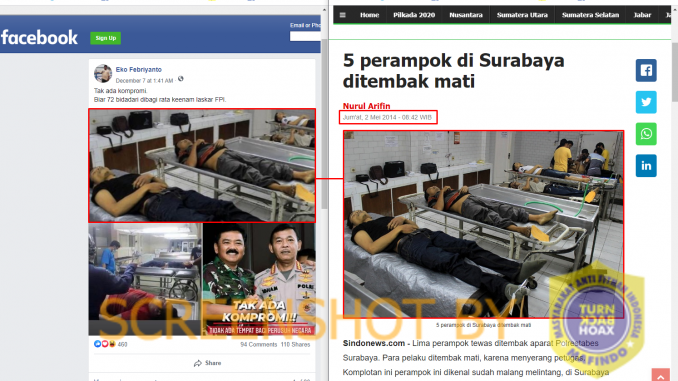Click the Tak Ada Kompromi poster image
The width and height of the screenshot is (678, 381).
click(259, 279)
